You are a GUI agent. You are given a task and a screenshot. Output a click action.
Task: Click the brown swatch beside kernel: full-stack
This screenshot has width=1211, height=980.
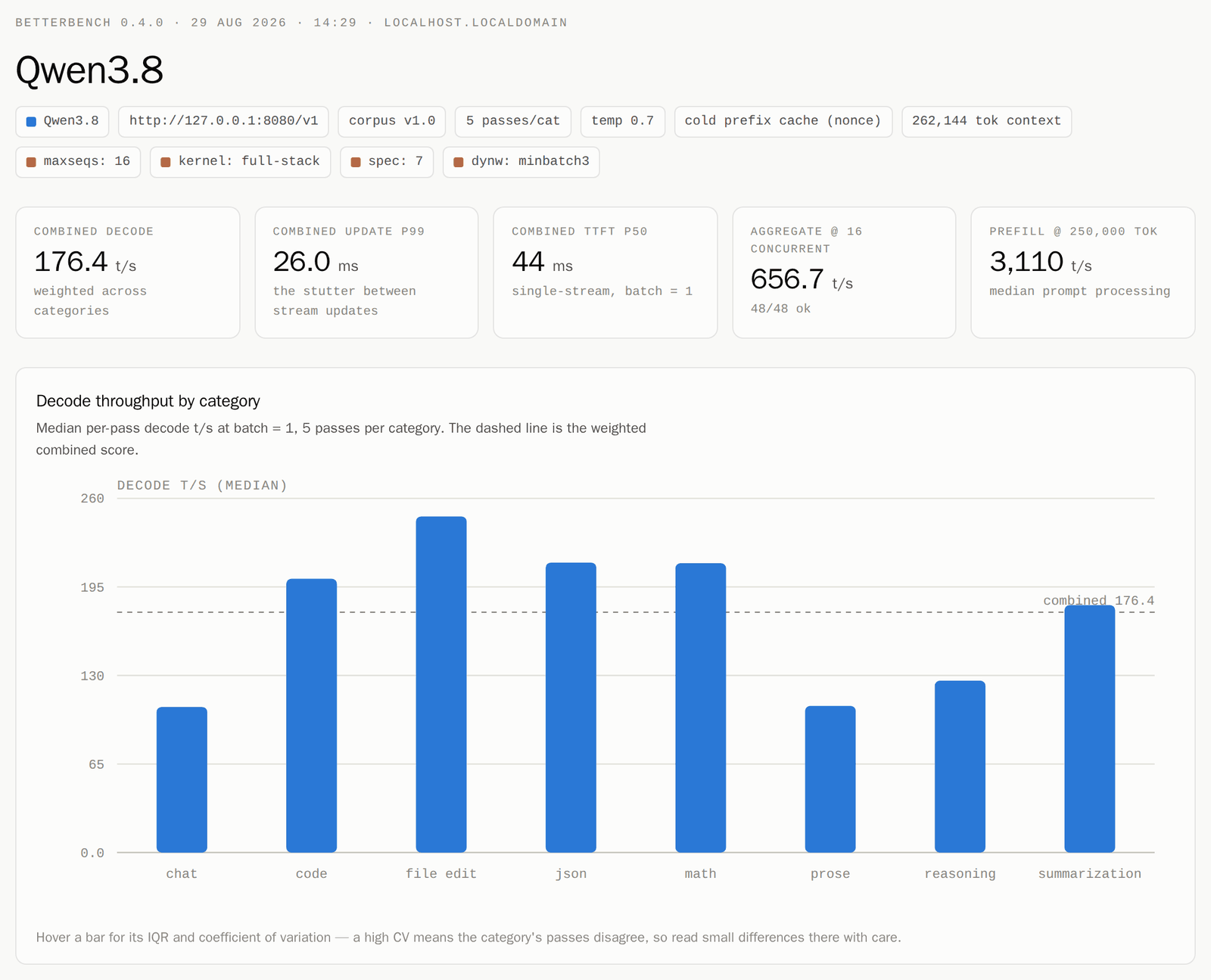166,162
